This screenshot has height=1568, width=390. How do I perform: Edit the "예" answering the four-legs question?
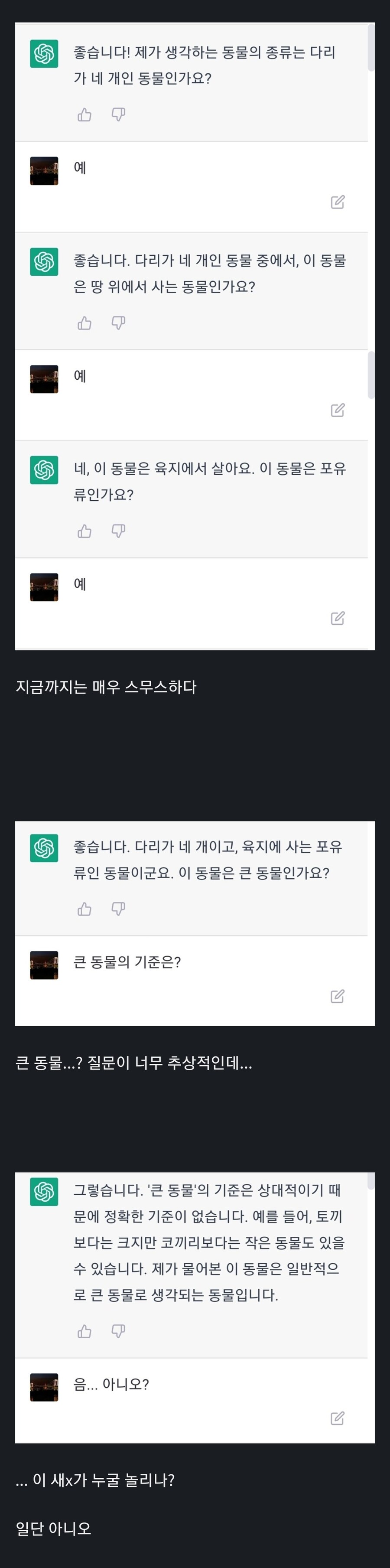pyautogui.click(x=338, y=202)
